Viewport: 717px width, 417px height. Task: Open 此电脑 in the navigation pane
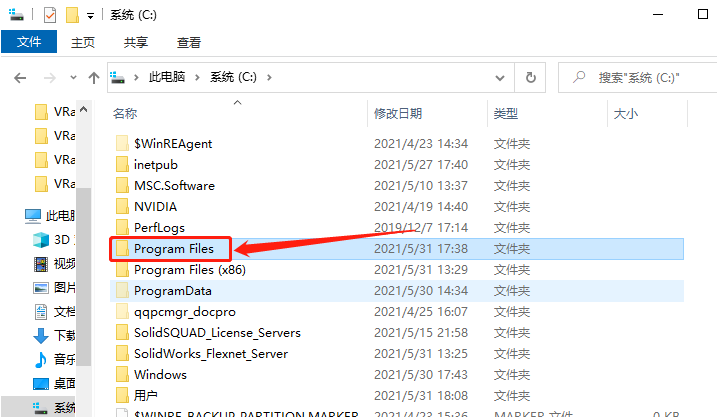coord(50,215)
